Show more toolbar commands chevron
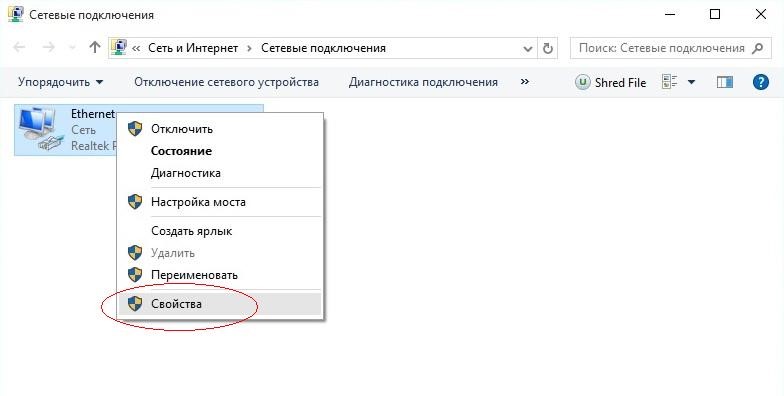Image resolution: width=784 pixels, height=396 pixels. coord(524,82)
